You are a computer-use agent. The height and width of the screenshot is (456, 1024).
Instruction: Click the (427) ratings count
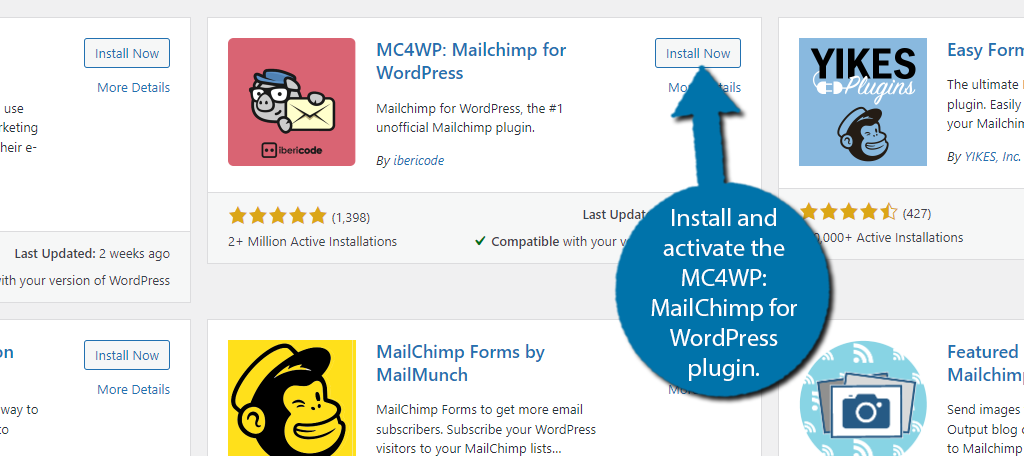click(x=916, y=213)
